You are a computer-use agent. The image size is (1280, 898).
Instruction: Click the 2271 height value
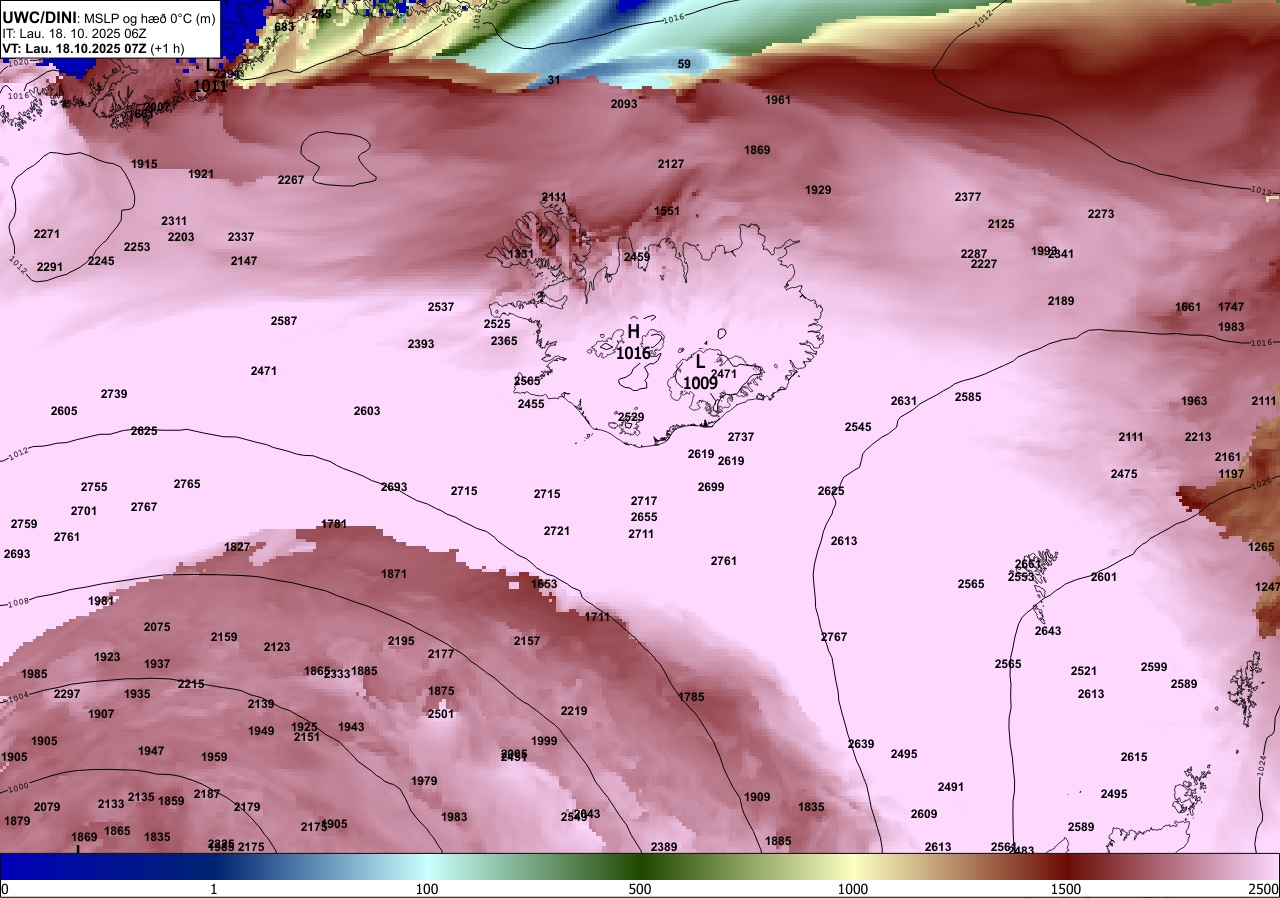[x=47, y=234]
